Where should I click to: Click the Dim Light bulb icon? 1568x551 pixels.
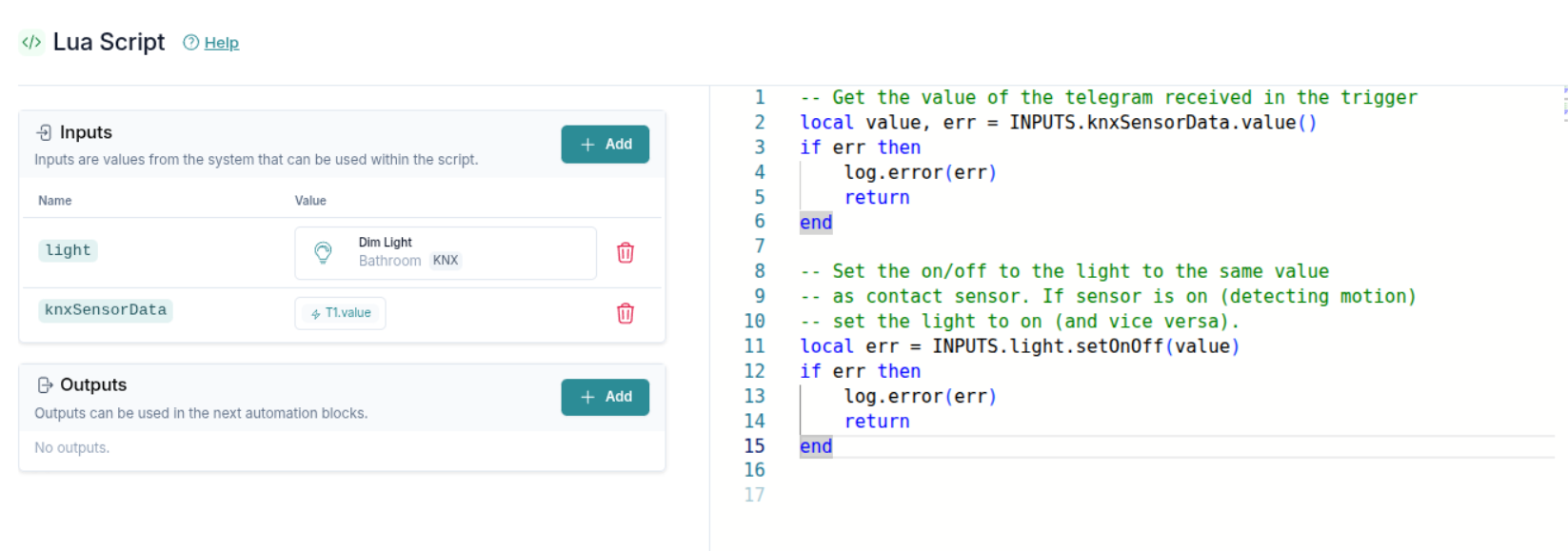pyautogui.click(x=324, y=252)
